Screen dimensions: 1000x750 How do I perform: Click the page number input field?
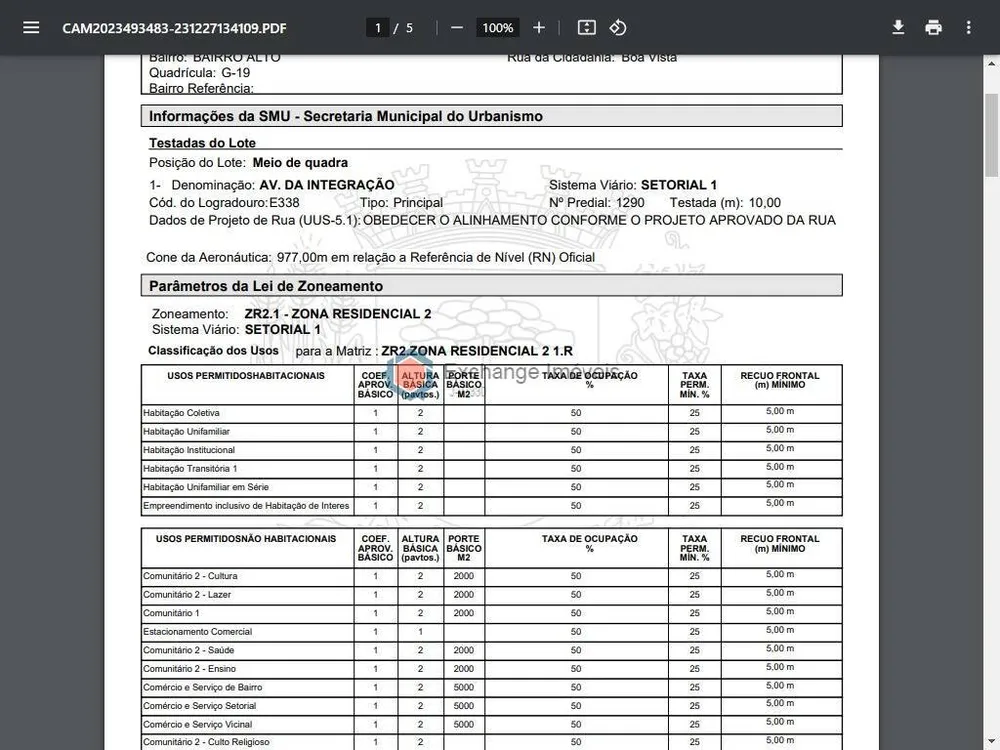coord(378,27)
